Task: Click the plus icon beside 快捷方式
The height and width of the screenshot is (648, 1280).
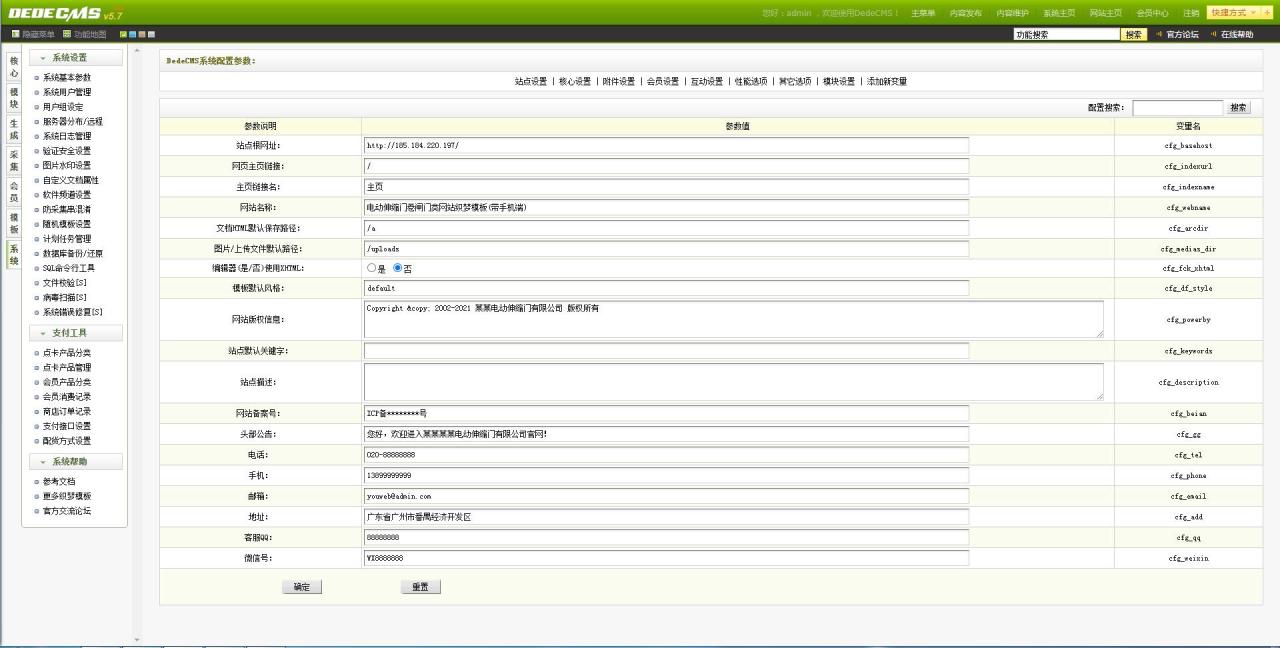Action: (1268, 13)
